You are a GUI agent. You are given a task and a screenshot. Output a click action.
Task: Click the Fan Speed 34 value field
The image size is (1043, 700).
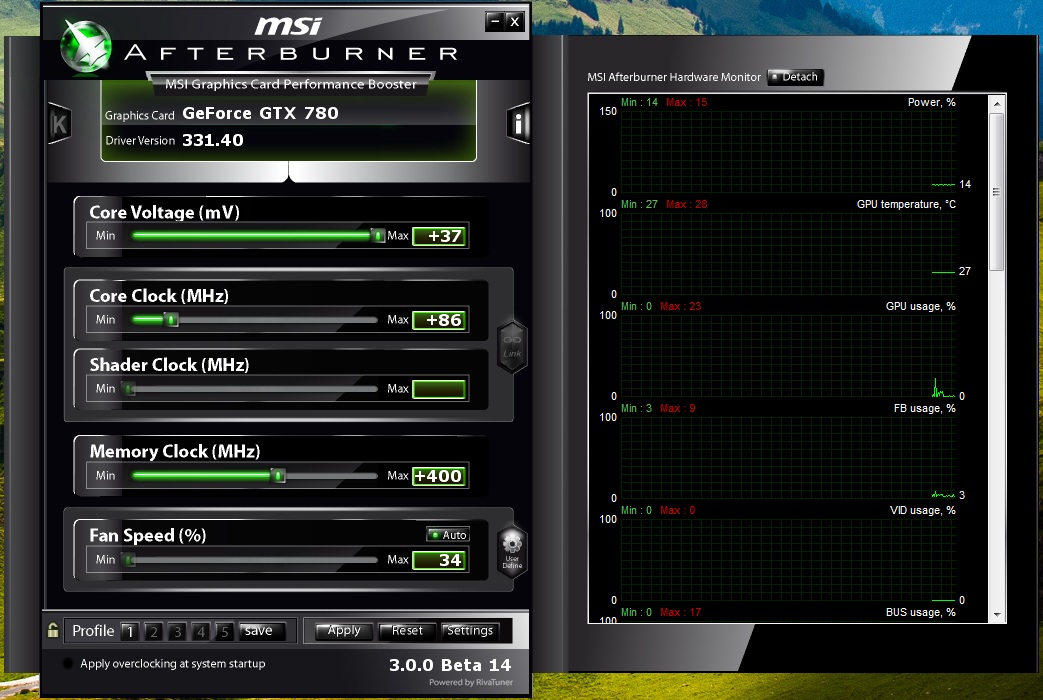click(440, 560)
